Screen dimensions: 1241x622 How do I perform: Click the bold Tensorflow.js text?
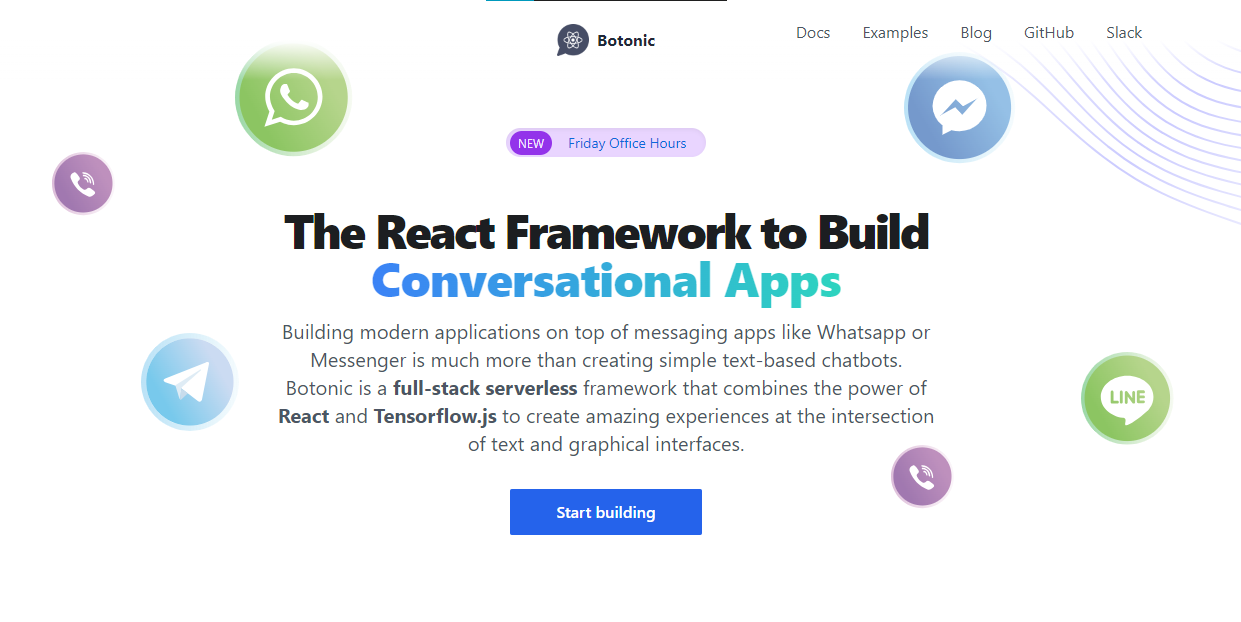[x=435, y=416]
